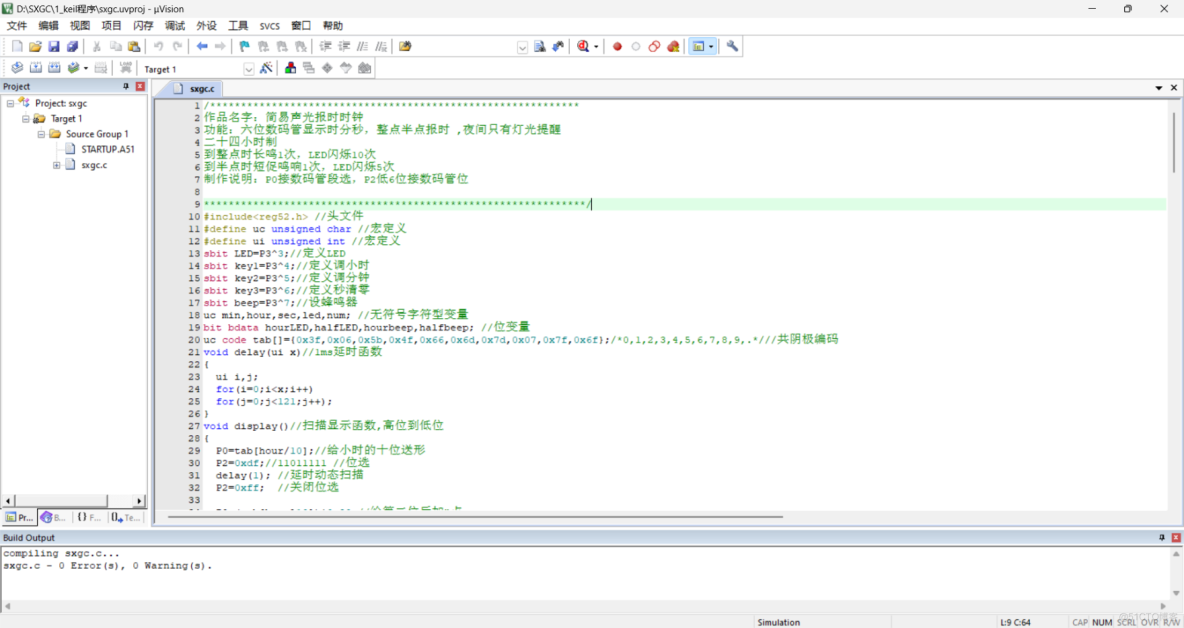
Task: Disable all breakpoints
Action: point(655,47)
